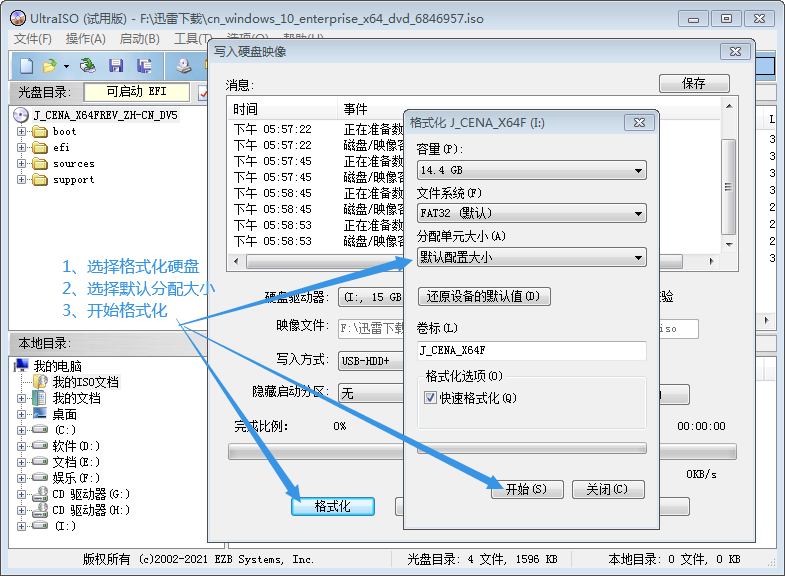
Task: Expand the (C:) drive node
Action: pyautogui.click(x=21, y=430)
